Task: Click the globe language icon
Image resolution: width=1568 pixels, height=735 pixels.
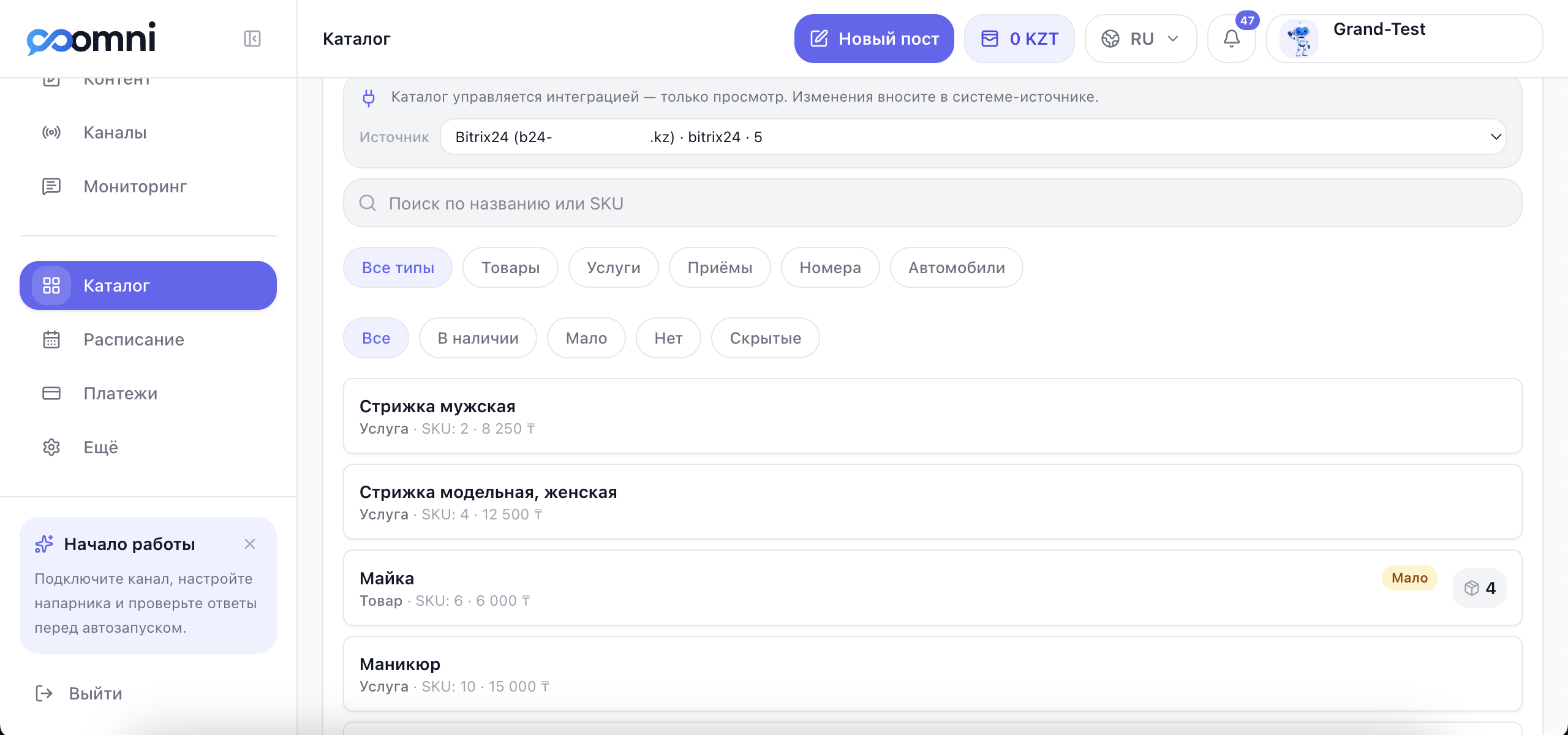Action: (x=1110, y=39)
